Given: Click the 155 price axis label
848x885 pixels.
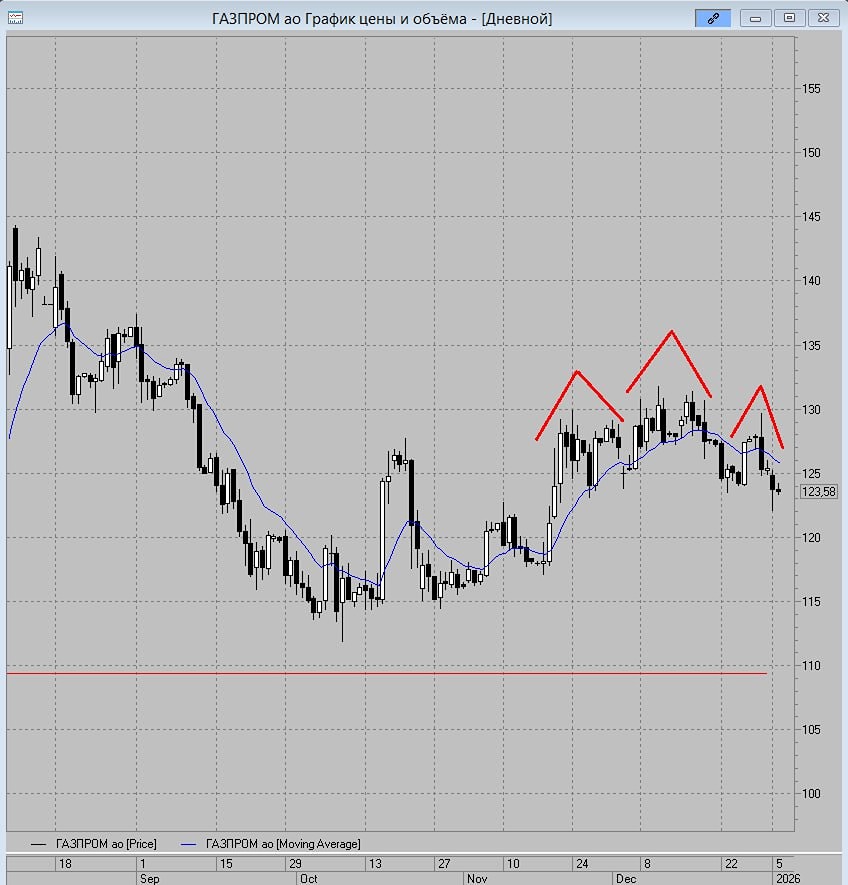Looking at the screenshot, I should coord(811,89).
